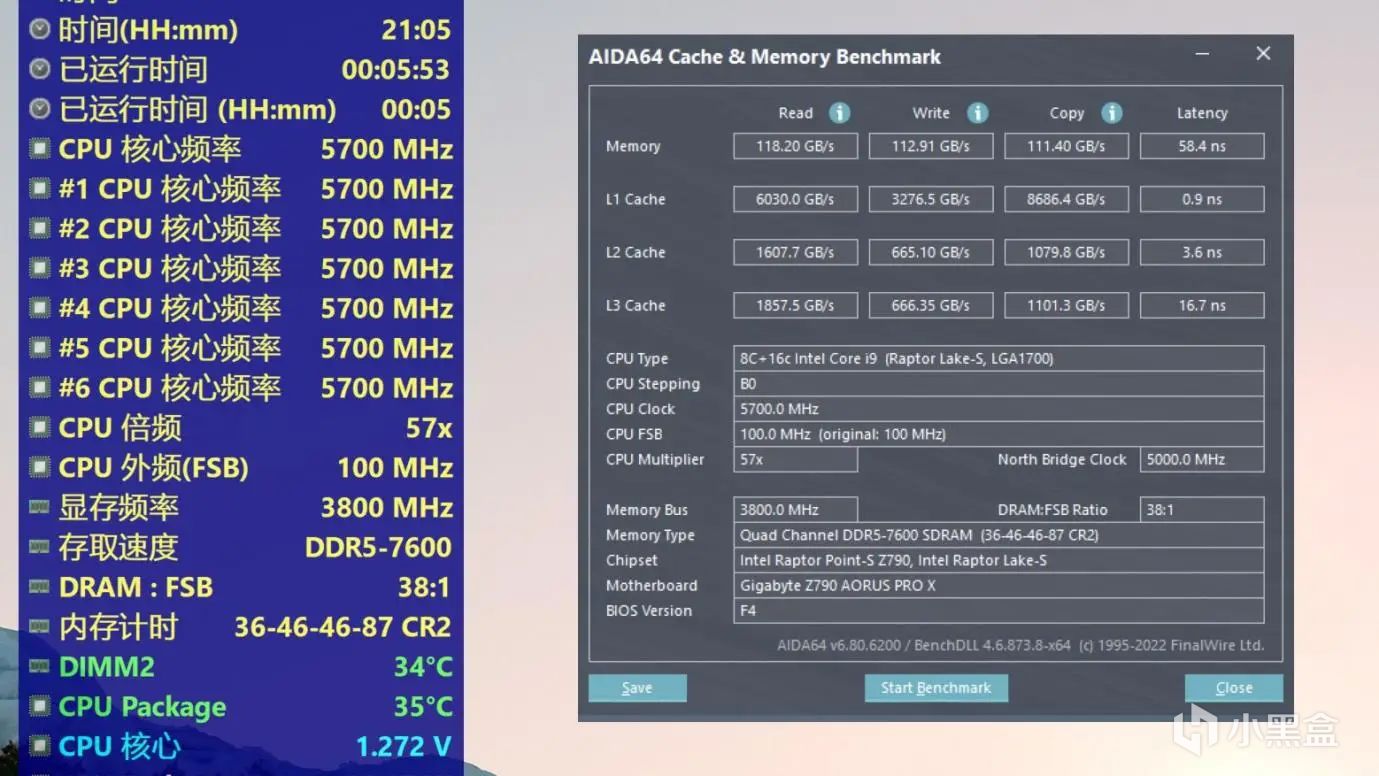The image size is (1379, 776).
Task: Close the AIDA64 window via title bar X
Action: tap(1263, 54)
